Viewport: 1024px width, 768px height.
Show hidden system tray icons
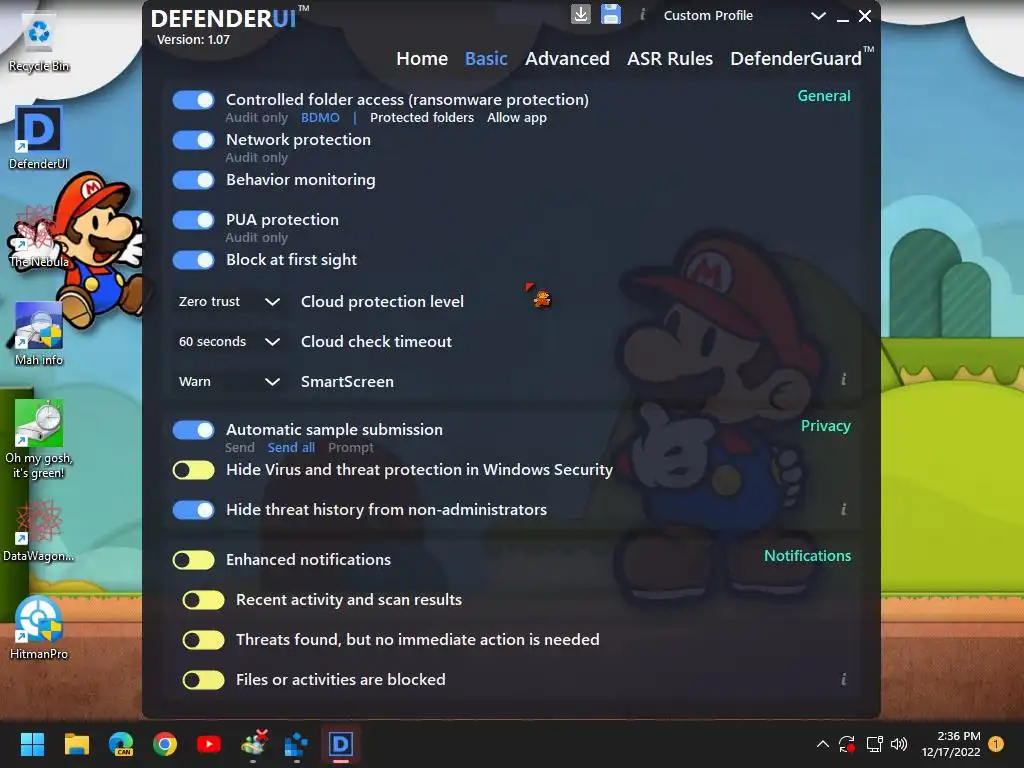point(823,744)
